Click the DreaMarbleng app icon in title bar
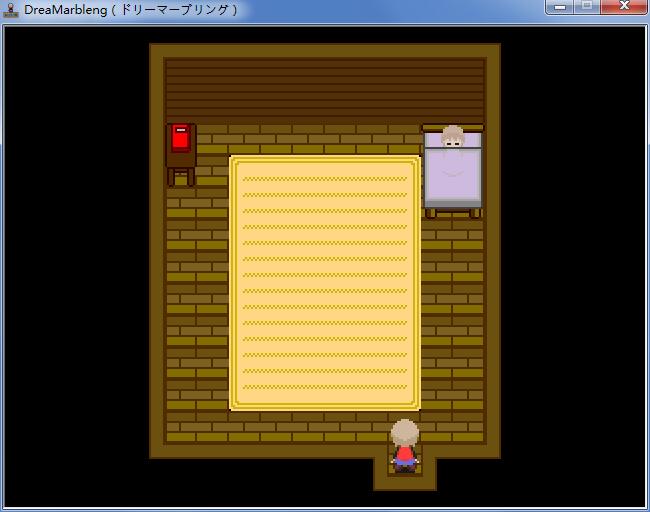 [11, 10]
